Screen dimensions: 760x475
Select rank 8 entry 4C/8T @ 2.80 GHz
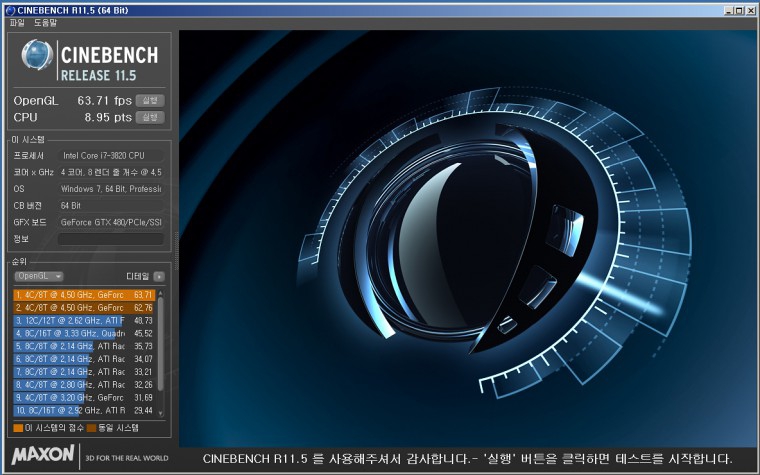click(84, 385)
